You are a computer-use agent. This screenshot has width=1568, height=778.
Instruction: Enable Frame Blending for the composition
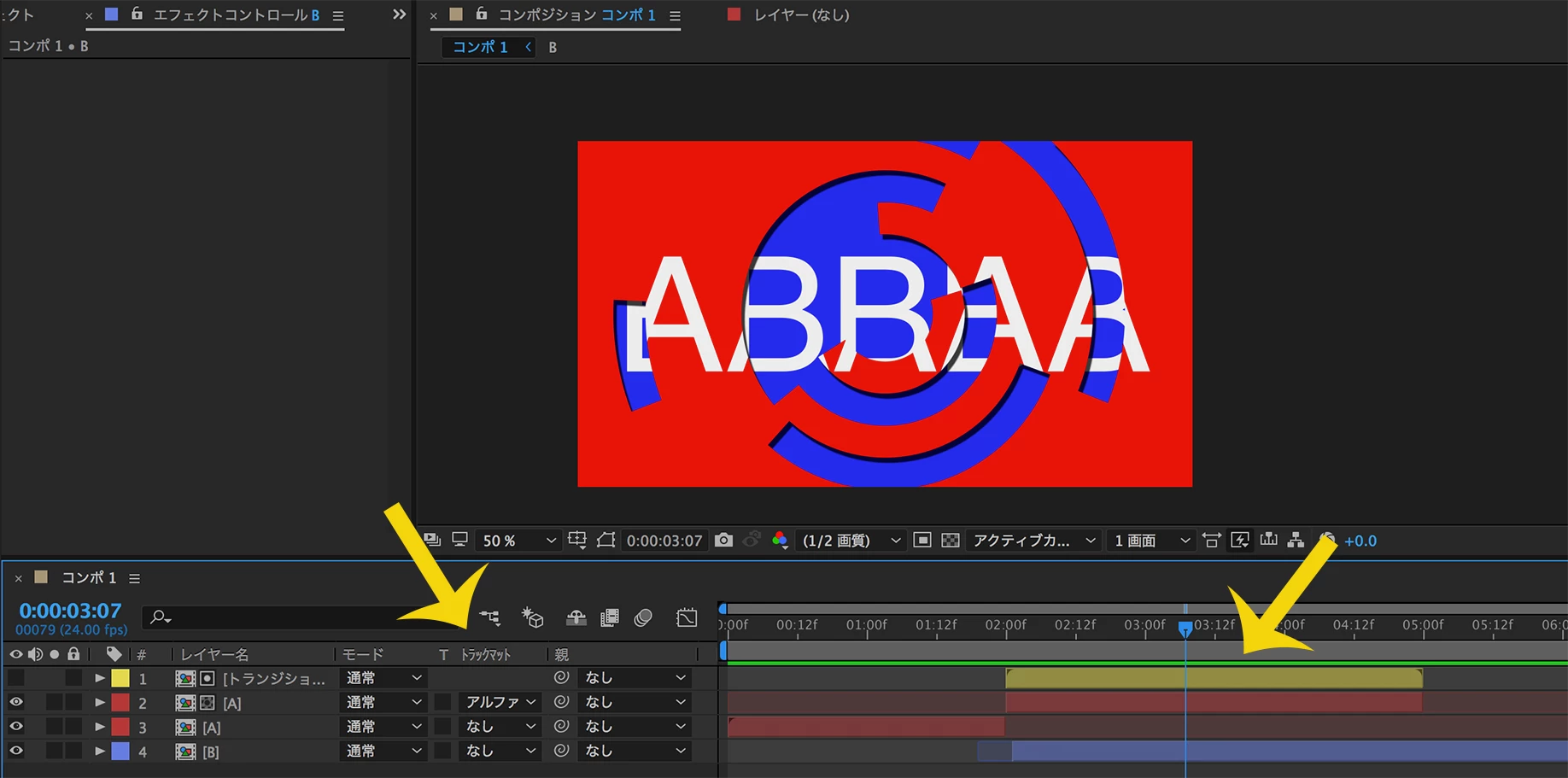tap(610, 617)
